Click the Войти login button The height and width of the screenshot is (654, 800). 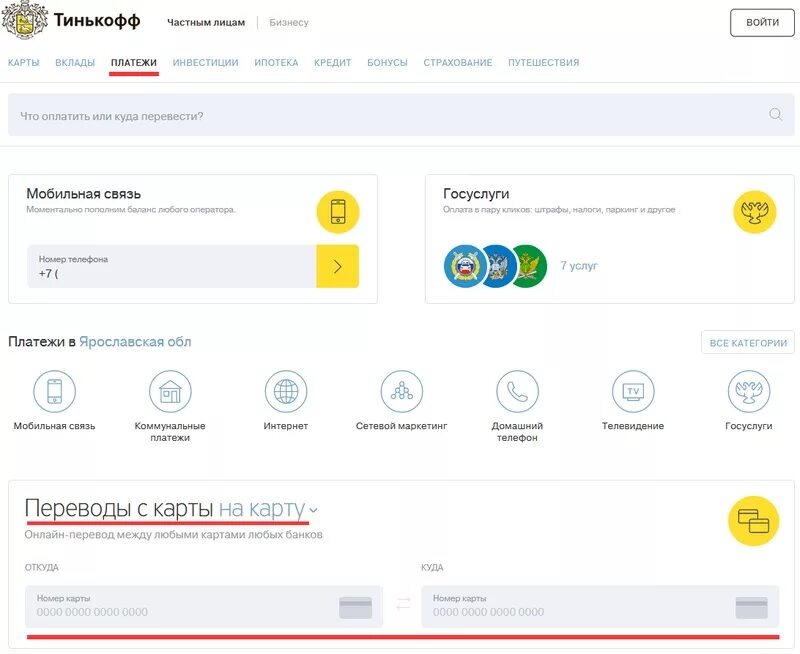coord(762,22)
